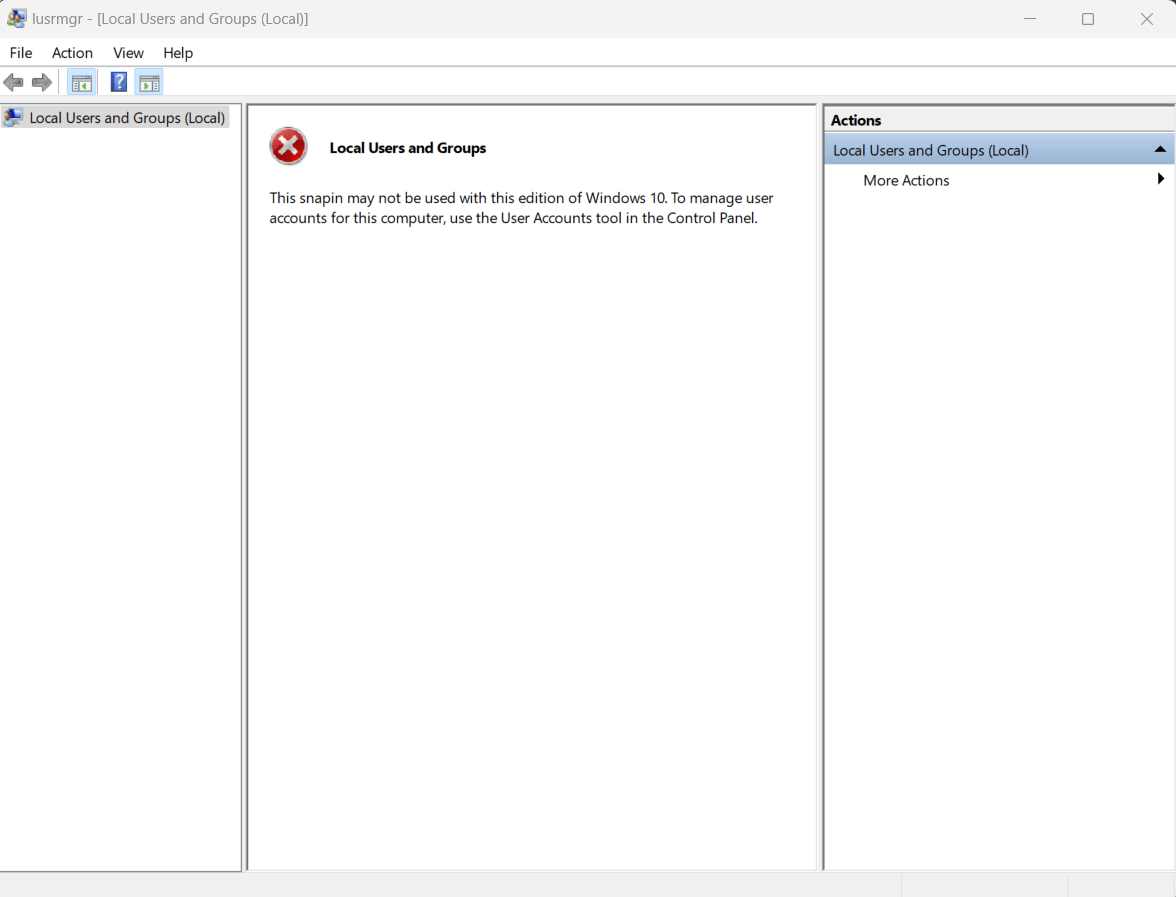Viewport: 1176px width, 897px height.
Task: Open Help via blue question-mark icon
Action: tap(118, 82)
